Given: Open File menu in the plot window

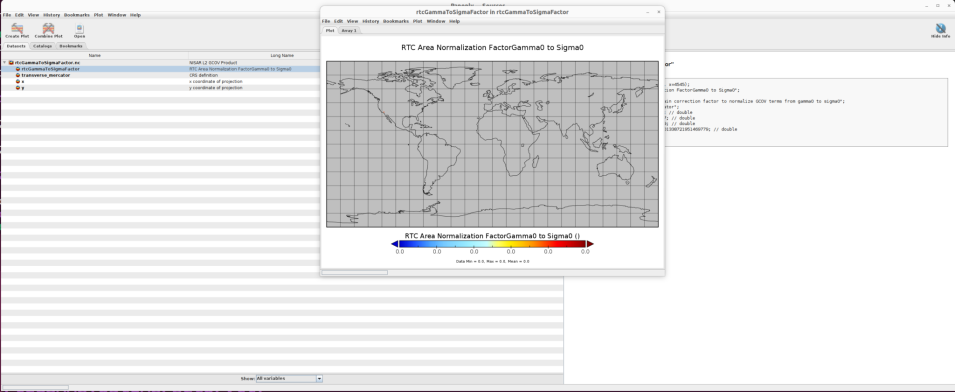Looking at the screenshot, I should 326,21.
